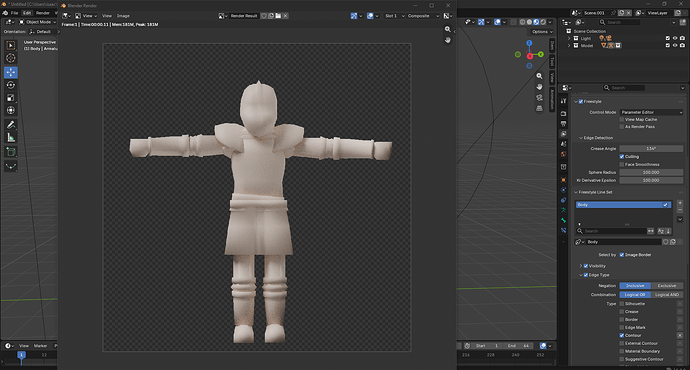The width and height of the screenshot is (690, 370).
Task: Click the Crease Angle value field
Action: [651, 149]
